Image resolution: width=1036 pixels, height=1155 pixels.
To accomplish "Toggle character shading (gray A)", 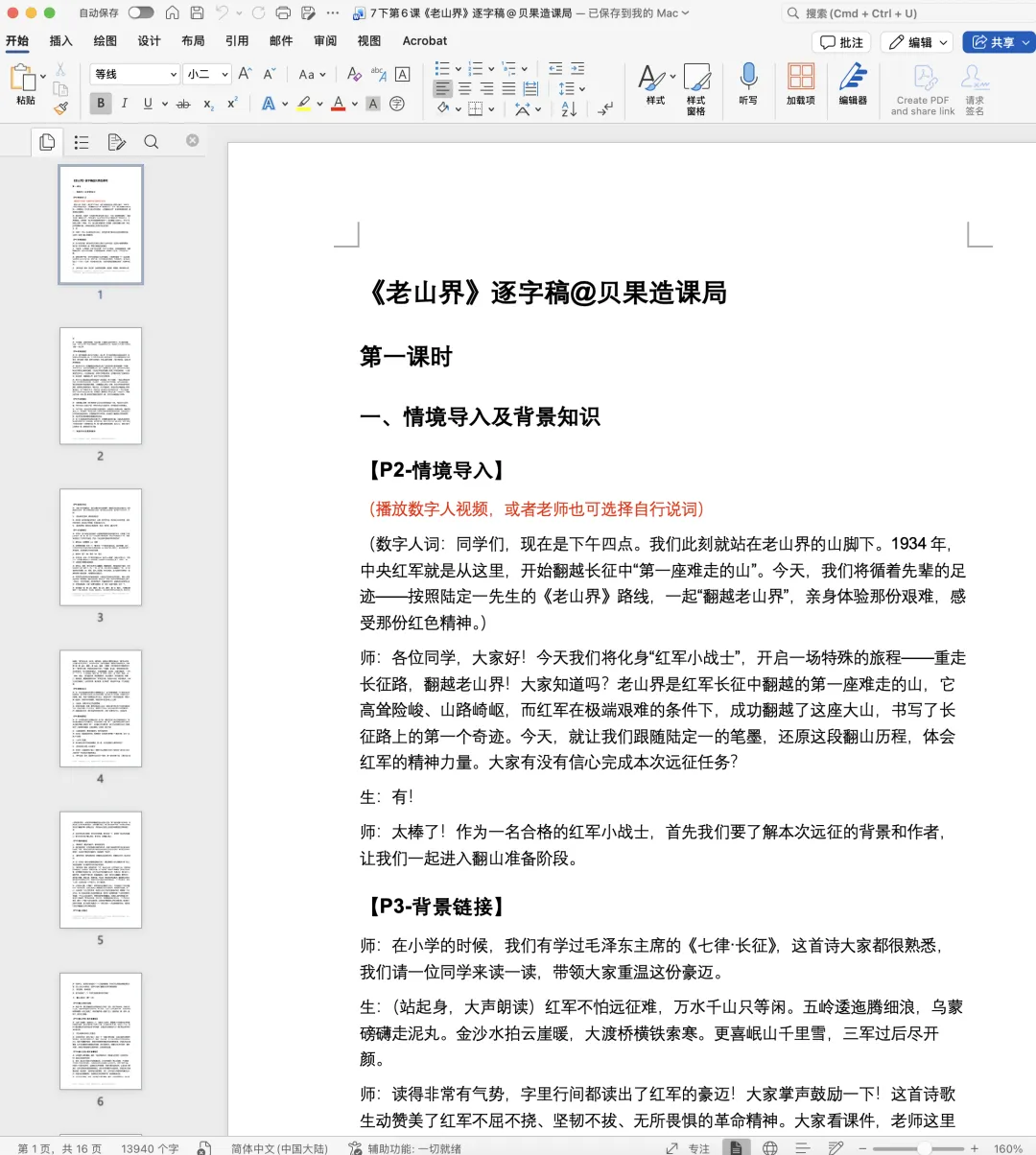I will coord(373,104).
